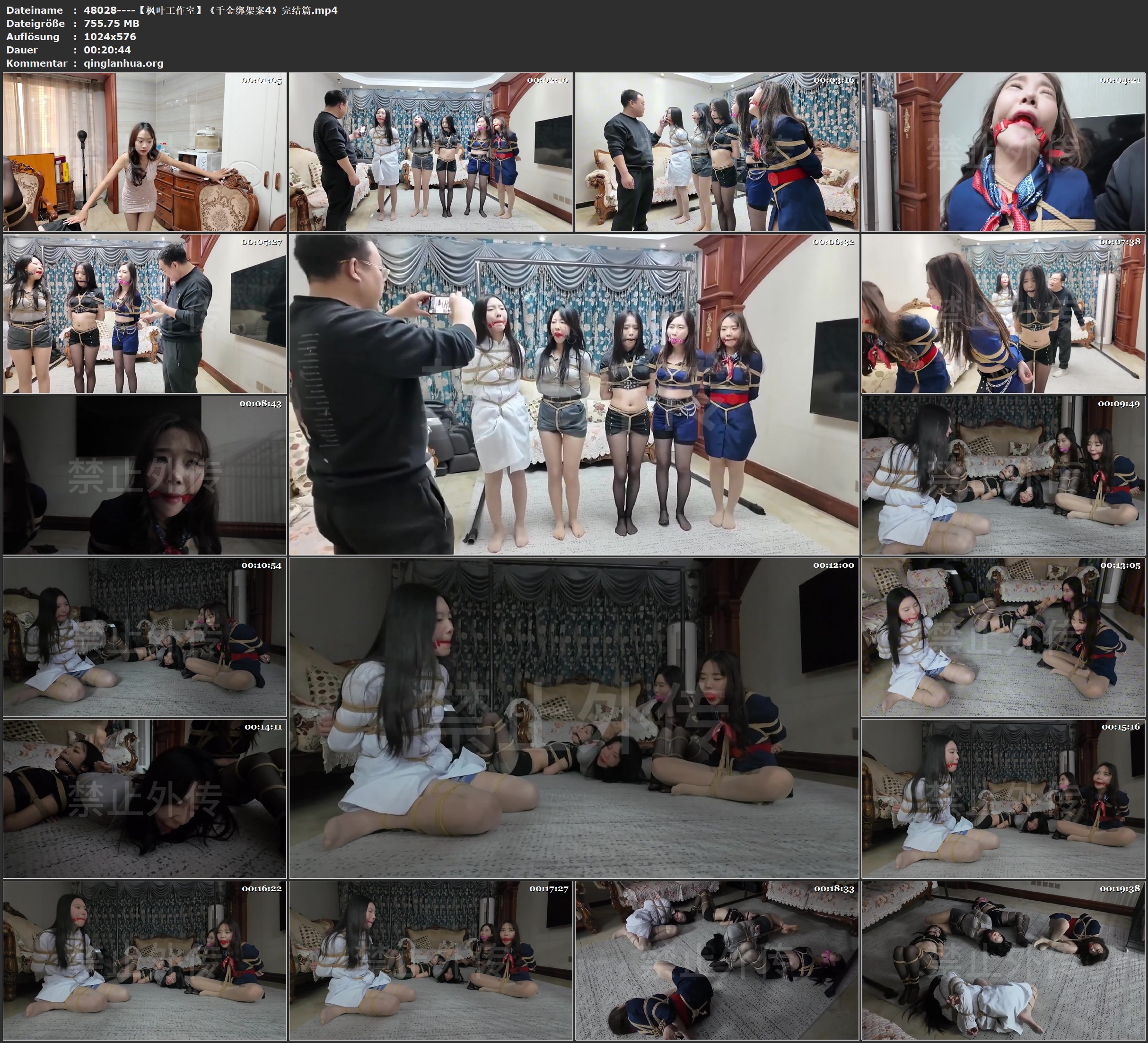Open the frame labeled 00:16:22
Screen dimensions: 1148x1043
coord(145,960)
